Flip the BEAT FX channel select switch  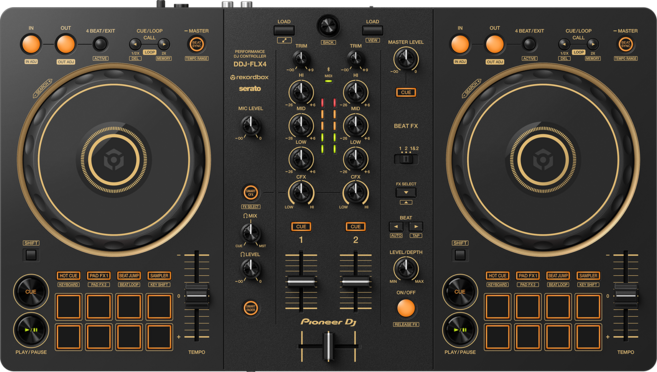point(406,159)
